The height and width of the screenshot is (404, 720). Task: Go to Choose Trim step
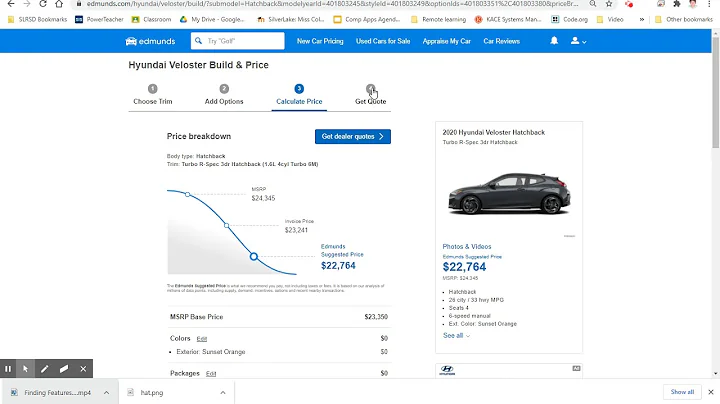[x=152, y=95]
